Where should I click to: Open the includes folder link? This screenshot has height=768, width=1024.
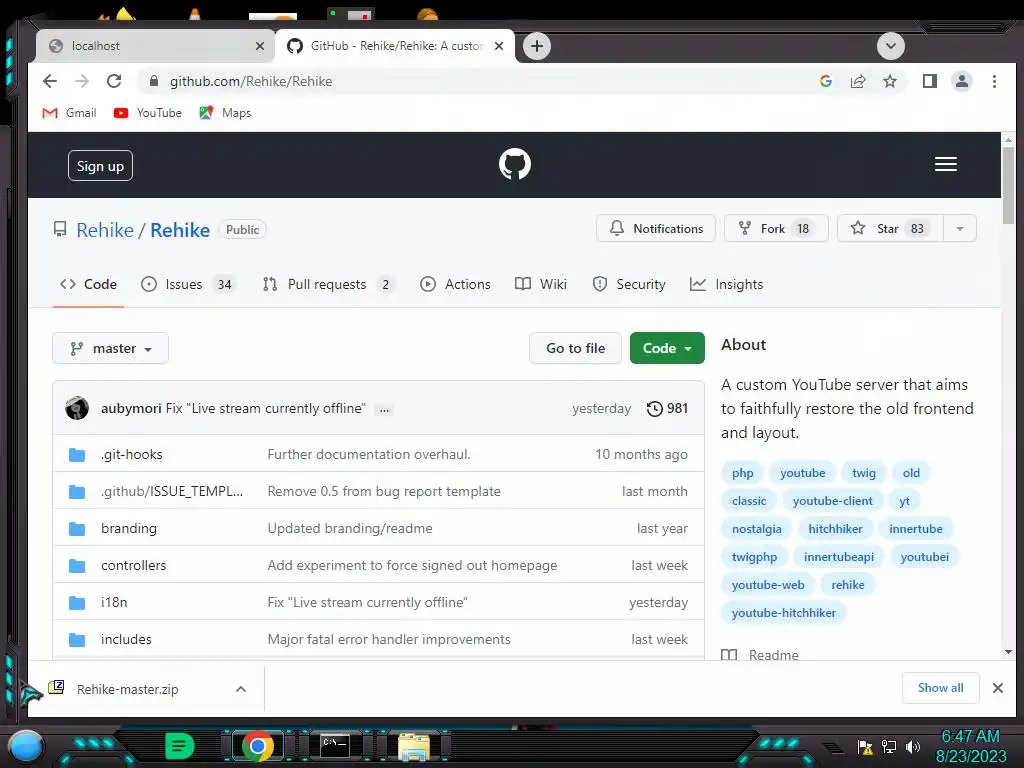click(x=126, y=639)
